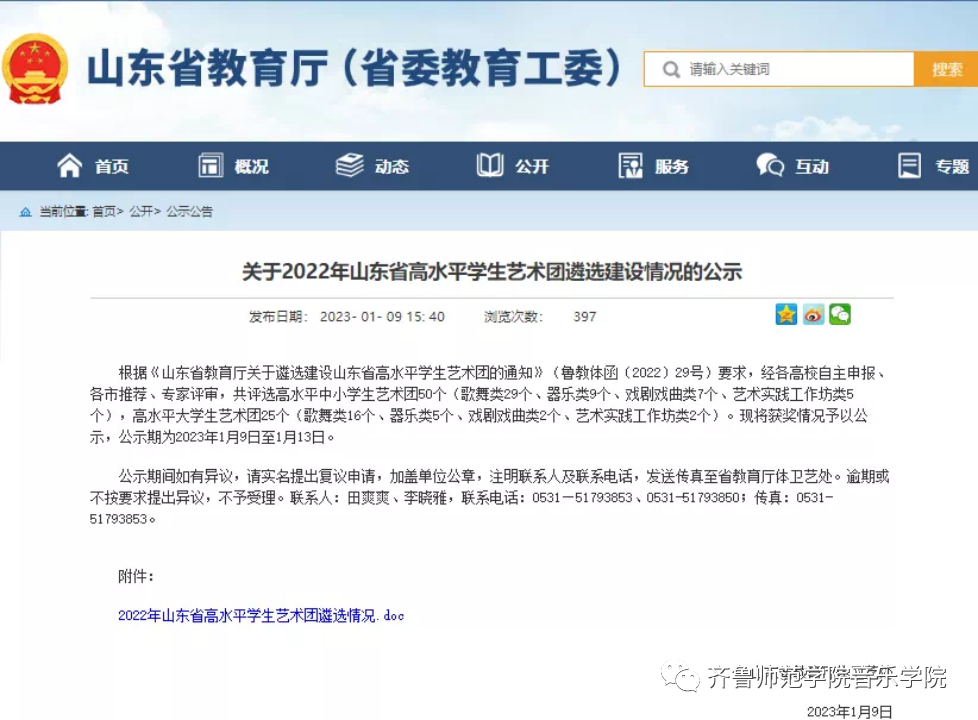Click the stacked layers icon for 动态
This screenshot has height=720, width=978.
[x=350, y=166]
